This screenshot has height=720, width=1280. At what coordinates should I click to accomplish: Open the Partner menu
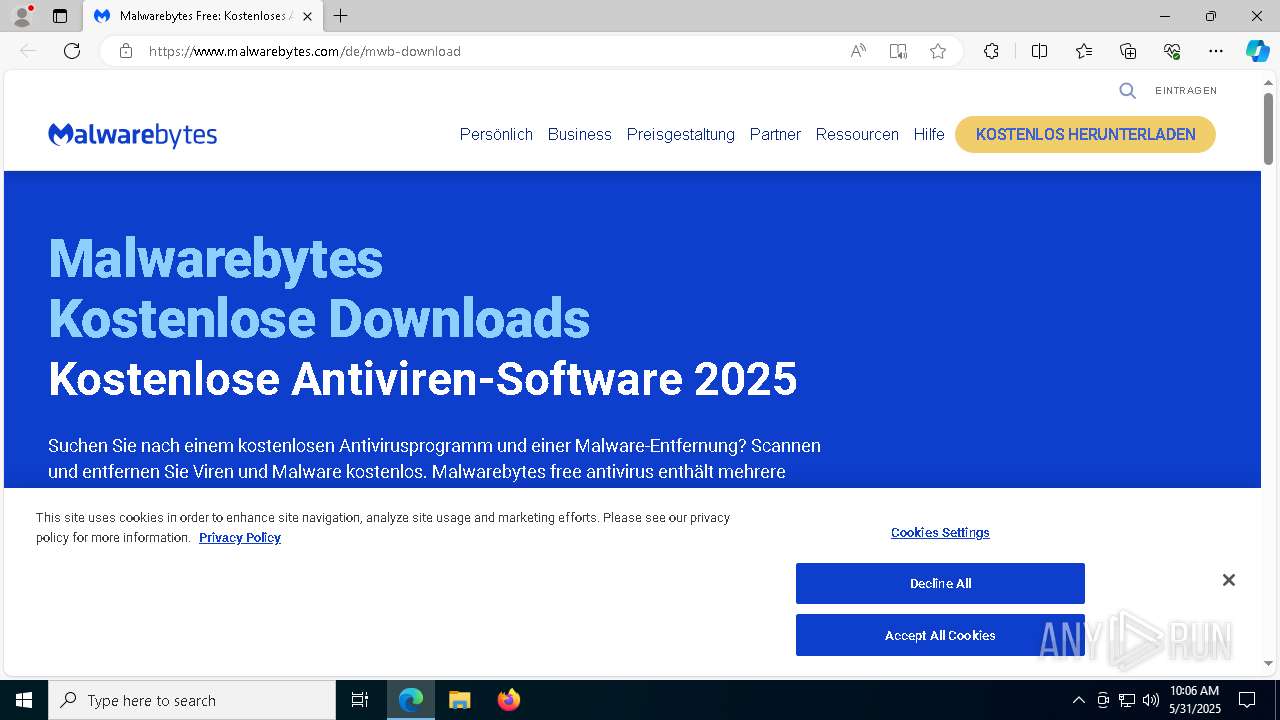coord(775,134)
